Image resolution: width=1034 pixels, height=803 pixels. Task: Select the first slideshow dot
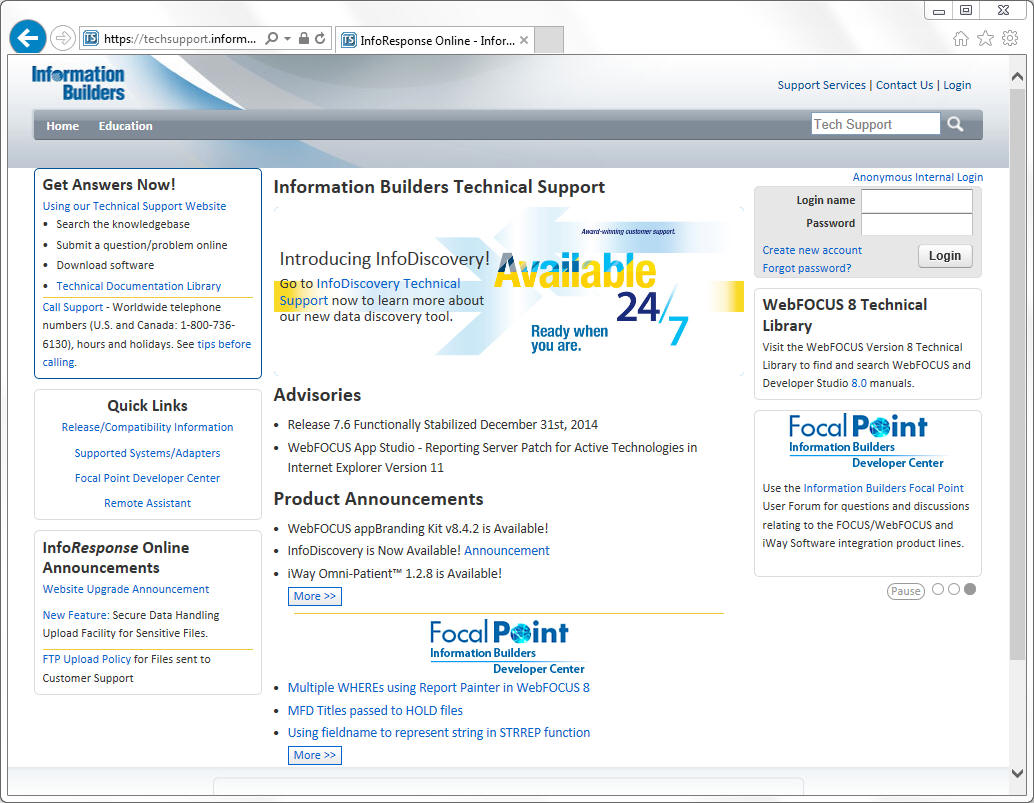pos(938,589)
